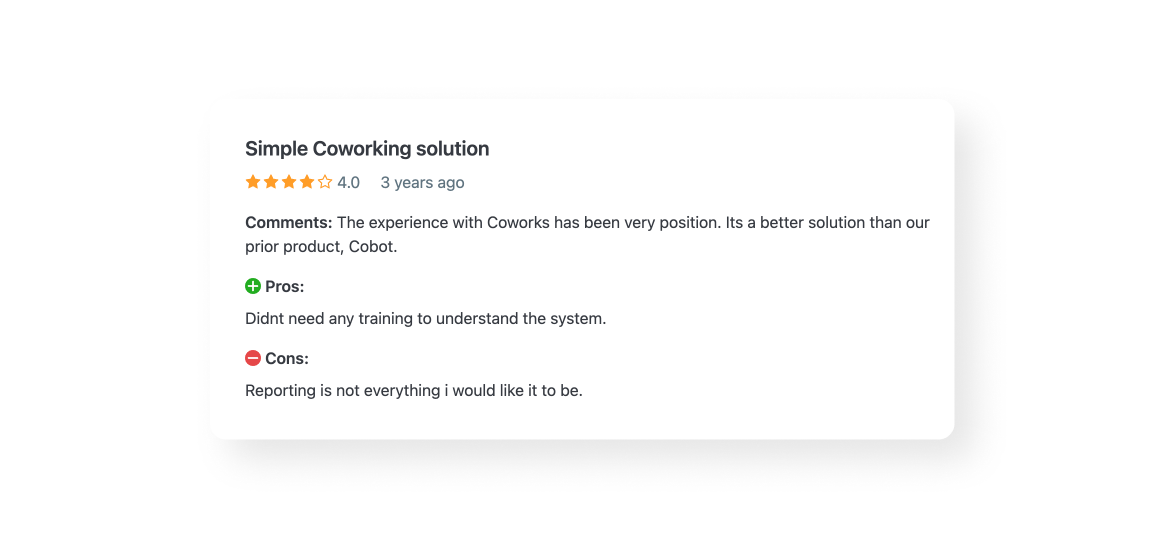
Task: Click the word Coworks in comments
Action: click(x=518, y=223)
